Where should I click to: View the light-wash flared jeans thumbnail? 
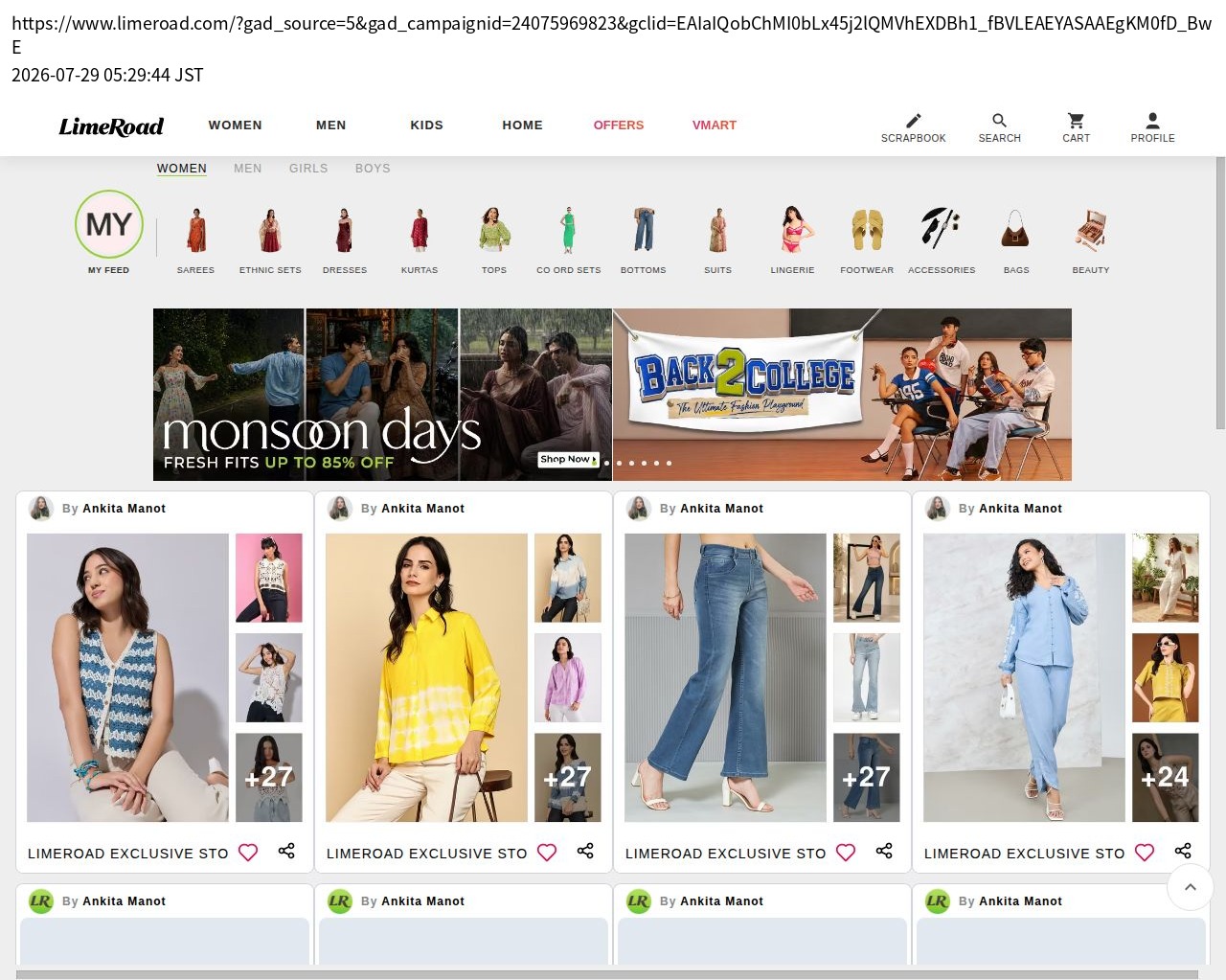867,678
